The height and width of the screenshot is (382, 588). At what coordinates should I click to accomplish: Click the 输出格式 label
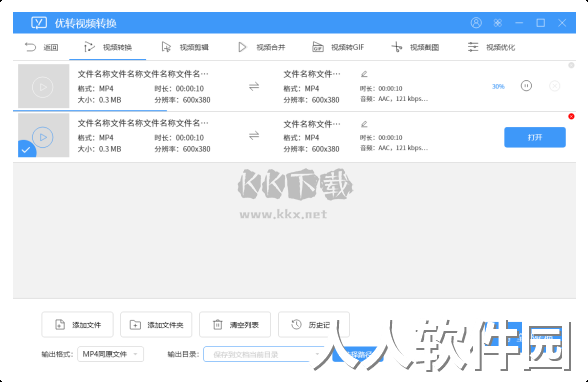tap(57, 354)
